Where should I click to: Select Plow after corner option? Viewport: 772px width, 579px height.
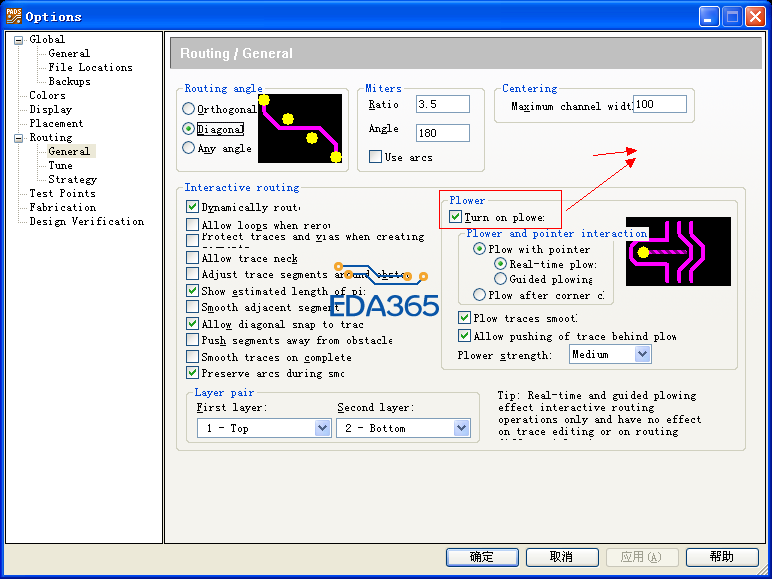coord(479,295)
